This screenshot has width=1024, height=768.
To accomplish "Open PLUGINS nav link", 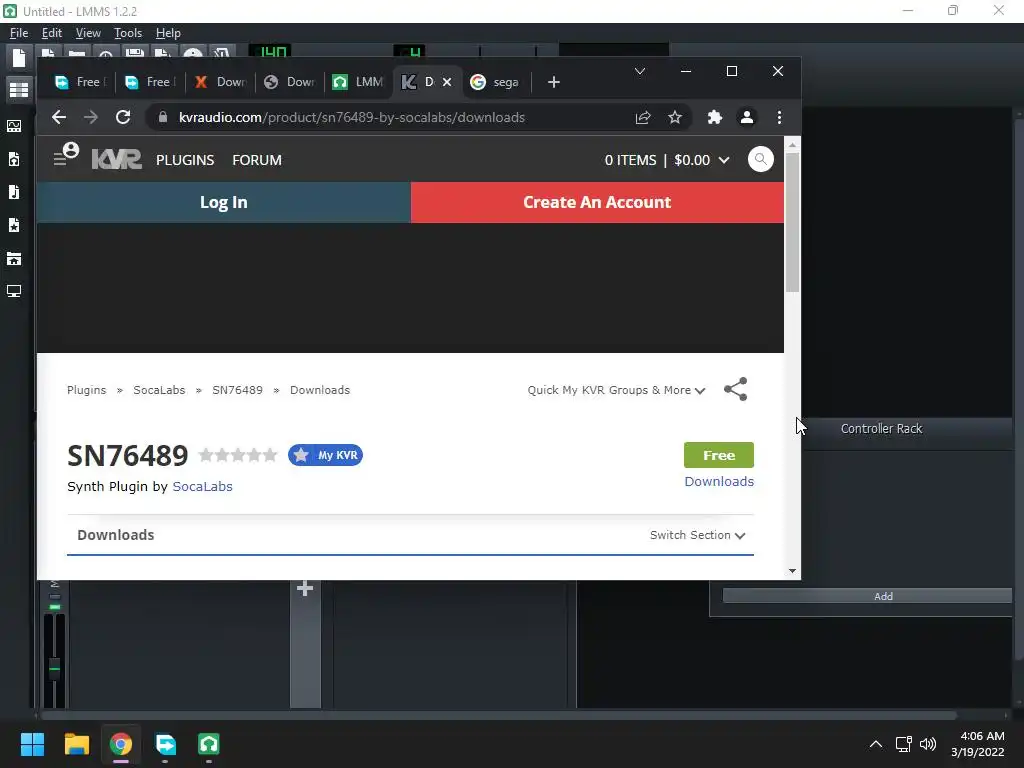I will pos(185,160).
